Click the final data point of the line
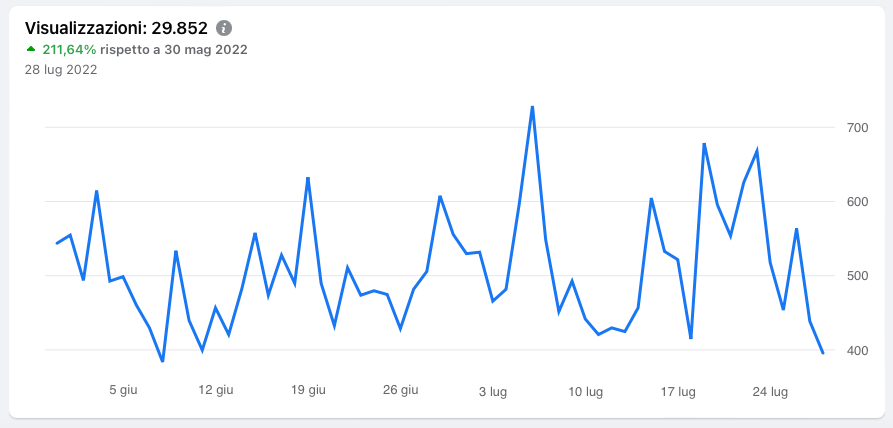 click(x=823, y=353)
